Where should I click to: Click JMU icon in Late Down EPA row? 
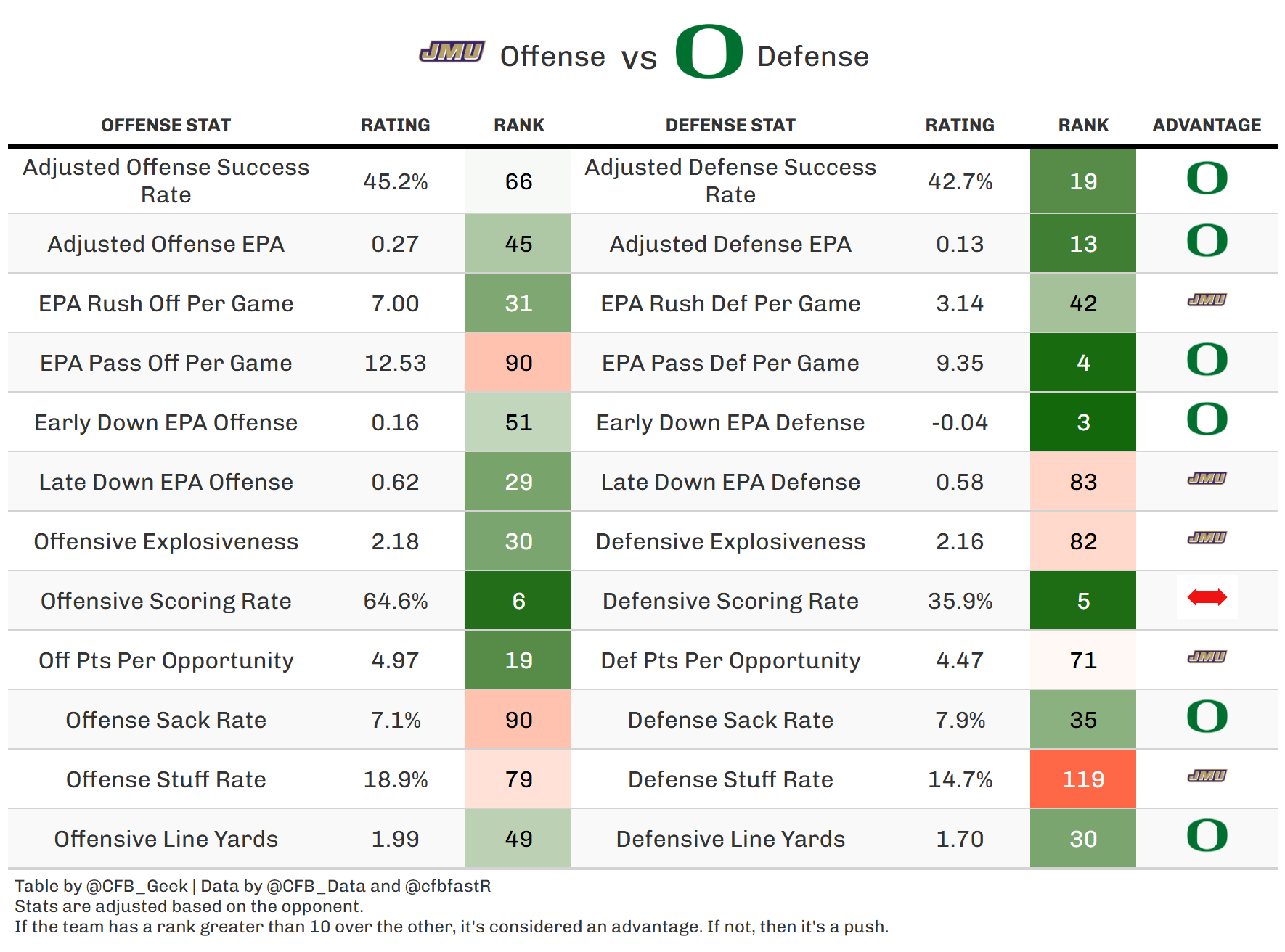[1207, 478]
